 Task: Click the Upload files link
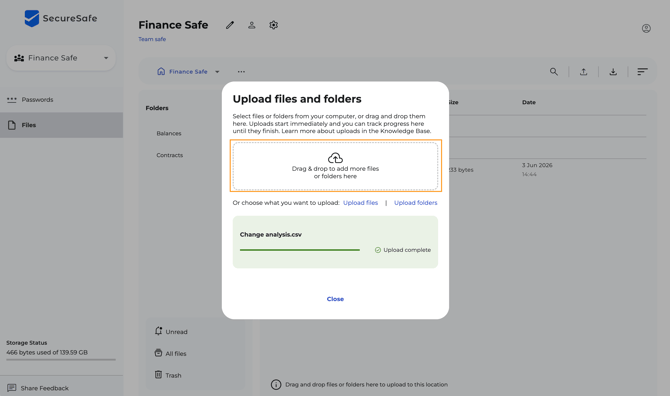pyautogui.click(x=360, y=203)
